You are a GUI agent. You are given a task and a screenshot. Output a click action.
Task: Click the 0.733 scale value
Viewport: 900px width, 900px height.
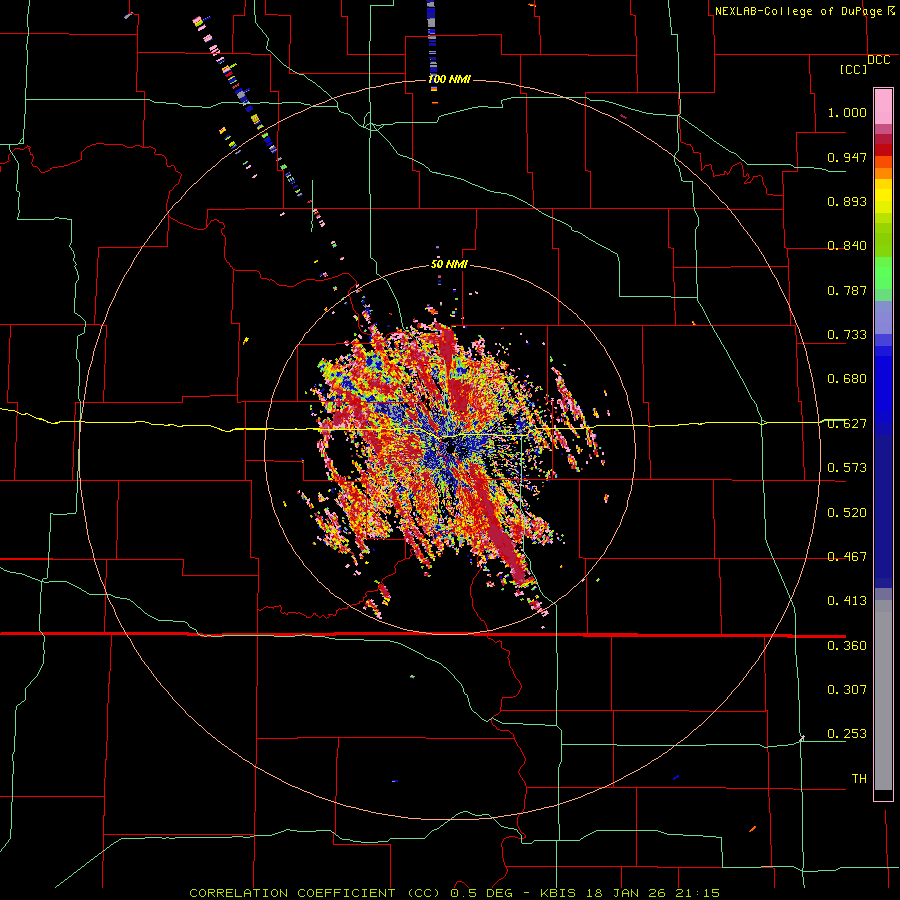tap(847, 335)
